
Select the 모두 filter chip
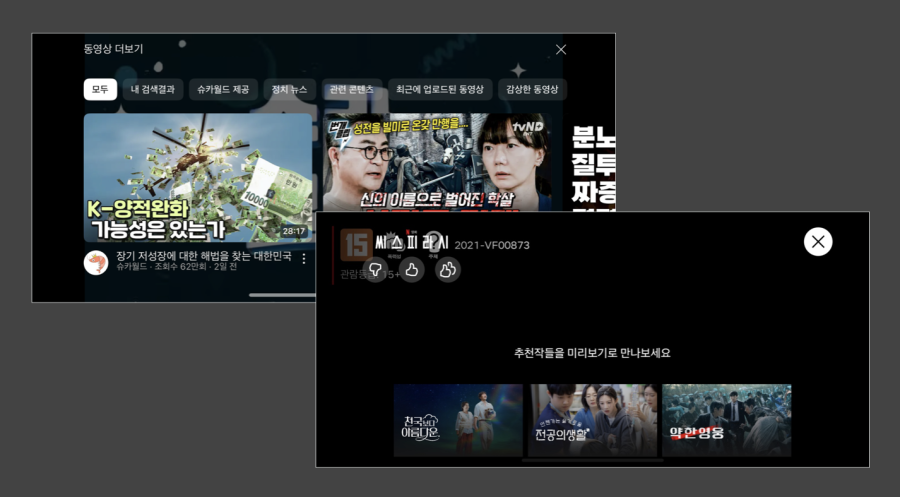click(x=100, y=89)
